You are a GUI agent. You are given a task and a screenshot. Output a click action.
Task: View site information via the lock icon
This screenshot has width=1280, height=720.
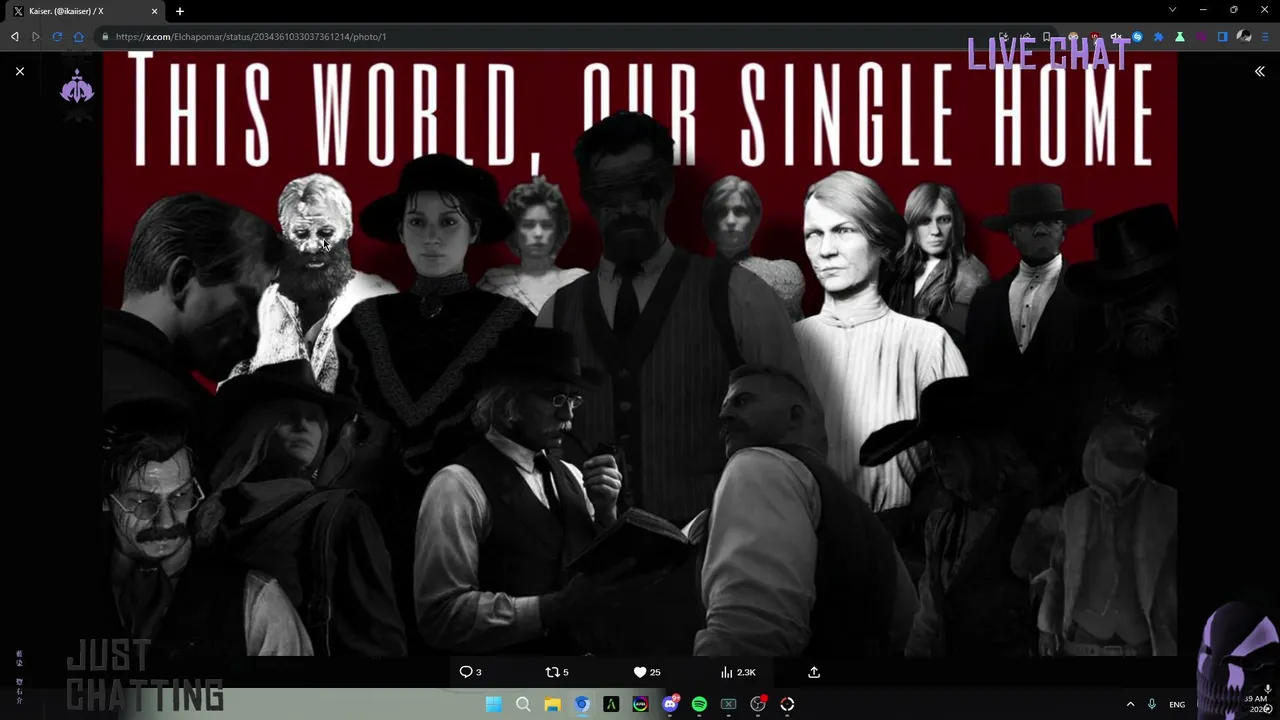(x=104, y=37)
